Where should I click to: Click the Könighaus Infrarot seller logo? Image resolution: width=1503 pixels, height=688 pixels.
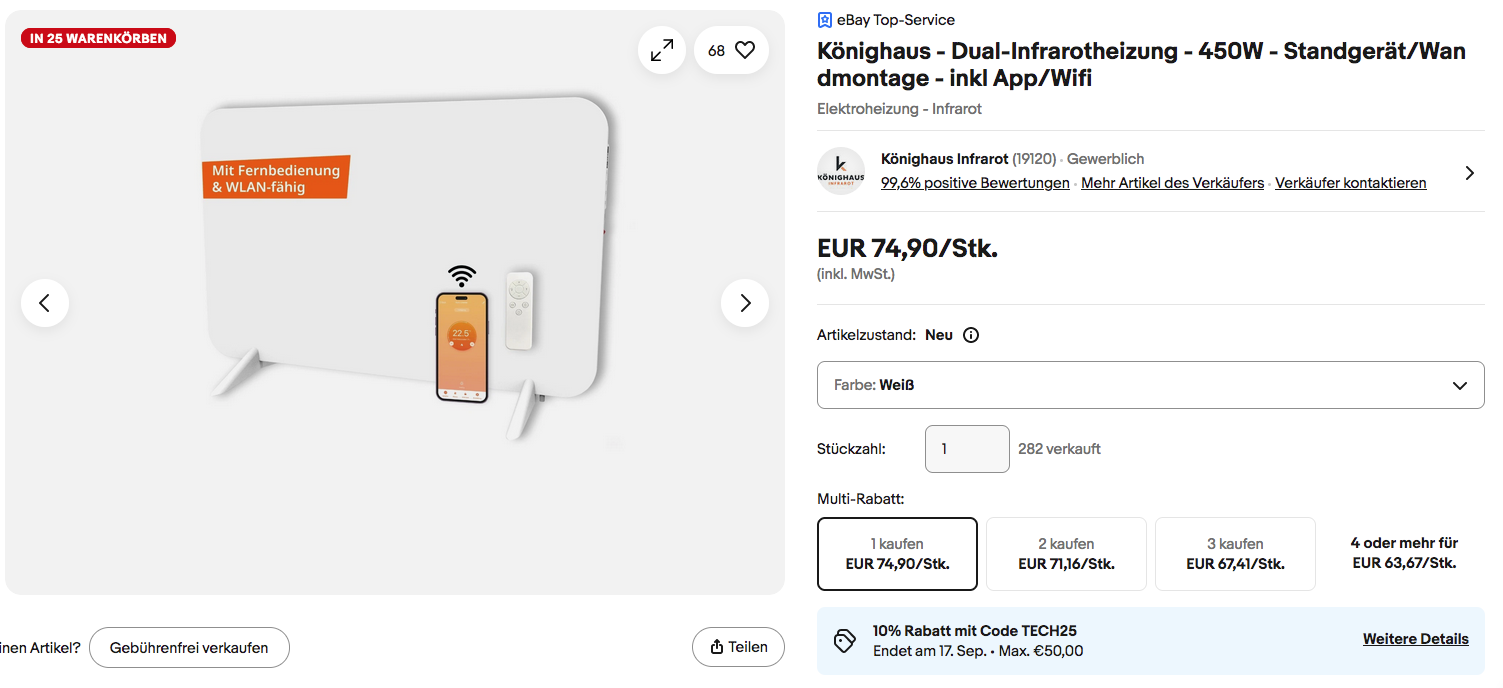(841, 171)
